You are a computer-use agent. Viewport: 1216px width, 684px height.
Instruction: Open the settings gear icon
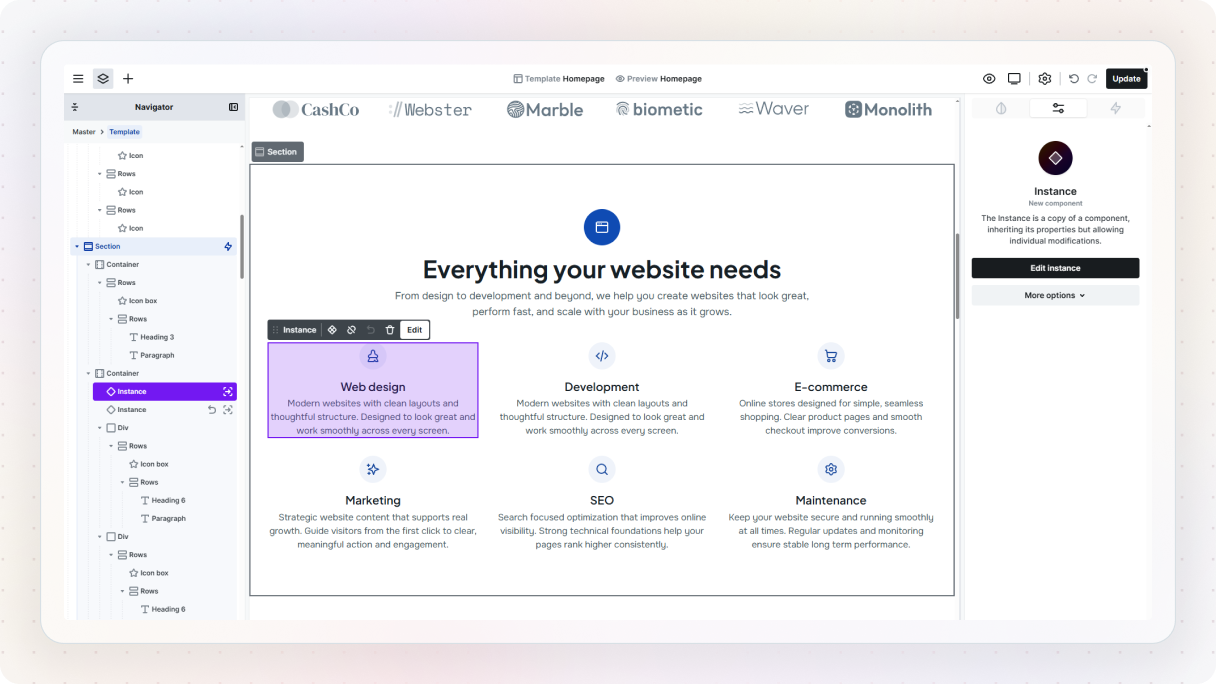pos(1045,79)
